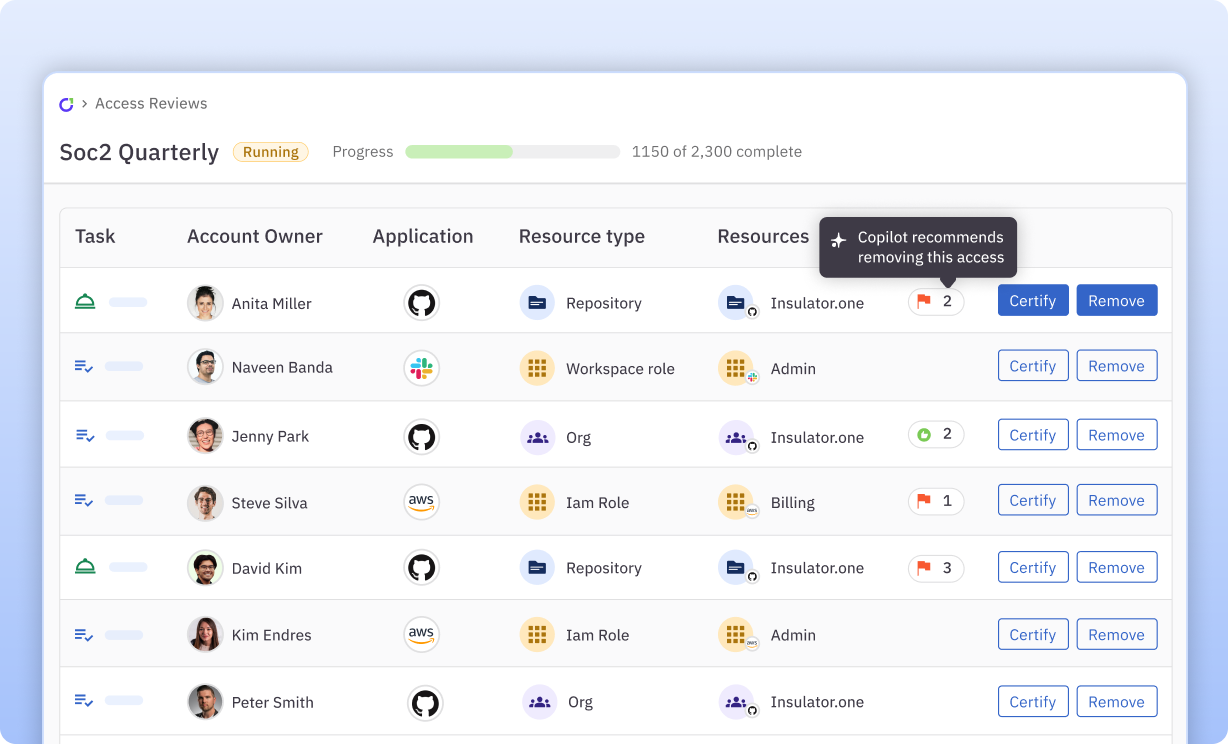Click the green check badge in Jenny Park's row
The width and height of the screenshot is (1228, 744).
click(x=935, y=434)
